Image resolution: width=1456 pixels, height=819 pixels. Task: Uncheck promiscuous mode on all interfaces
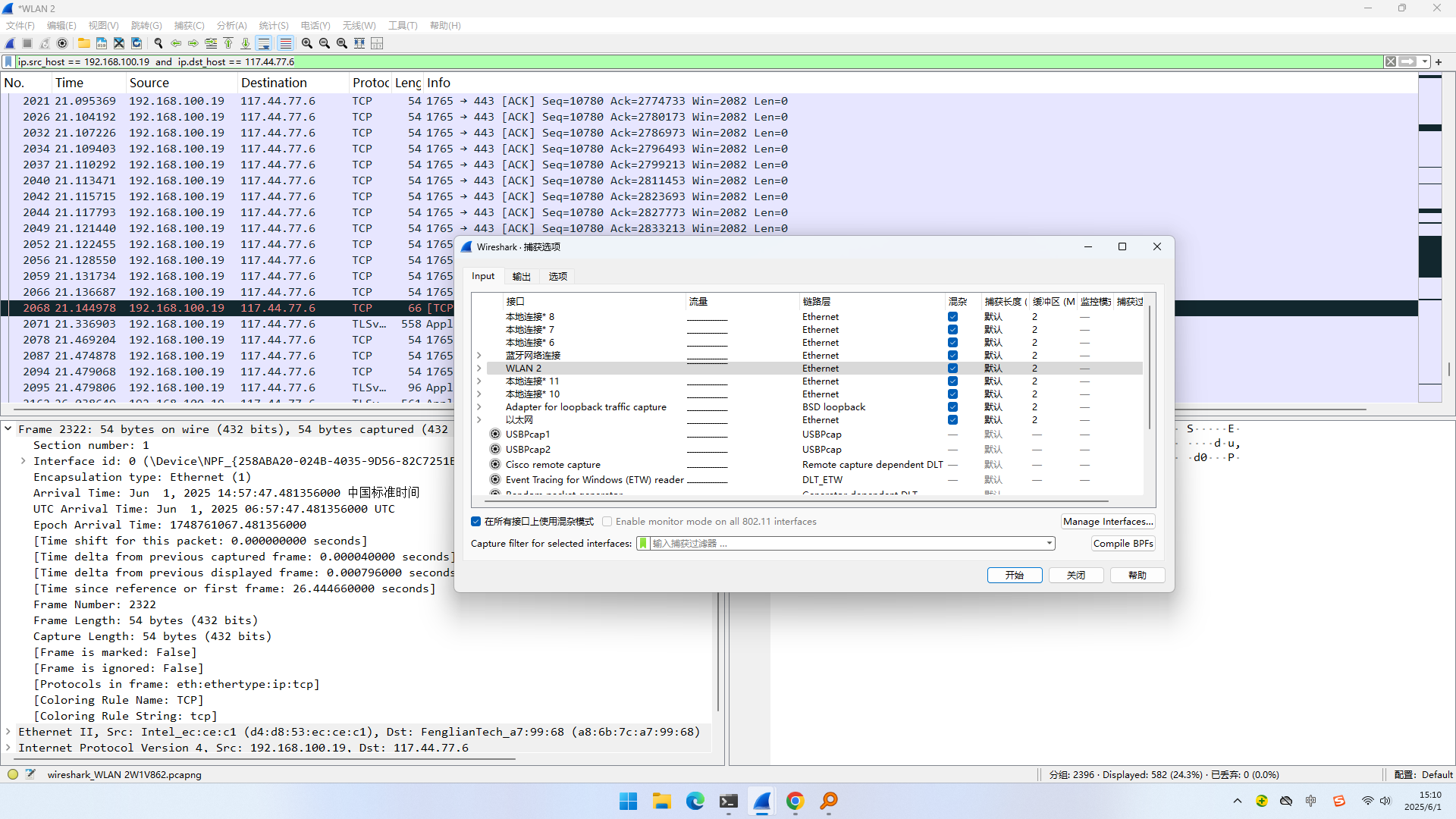[x=475, y=522]
